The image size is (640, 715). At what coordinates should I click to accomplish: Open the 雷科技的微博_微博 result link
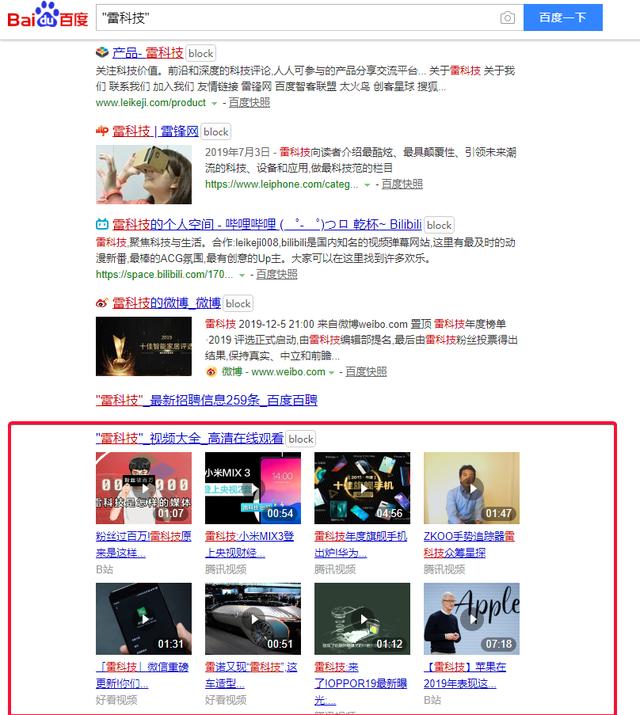(166, 303)
